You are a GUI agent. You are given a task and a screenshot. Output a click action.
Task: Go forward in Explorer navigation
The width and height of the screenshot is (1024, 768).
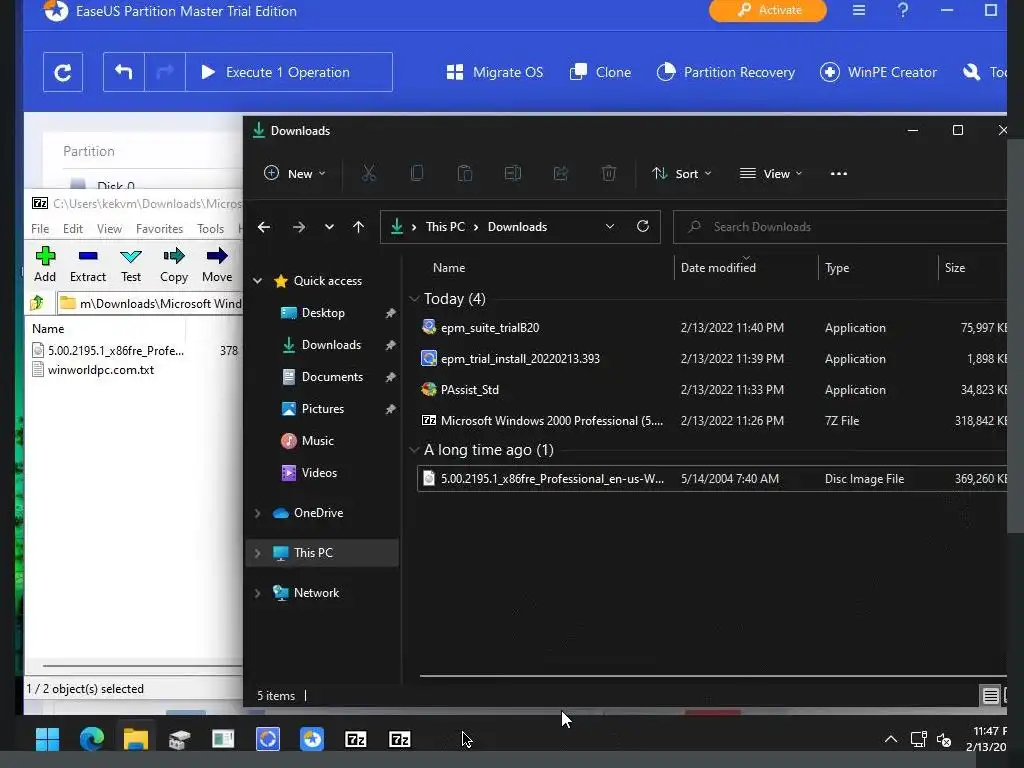point(298,227)
